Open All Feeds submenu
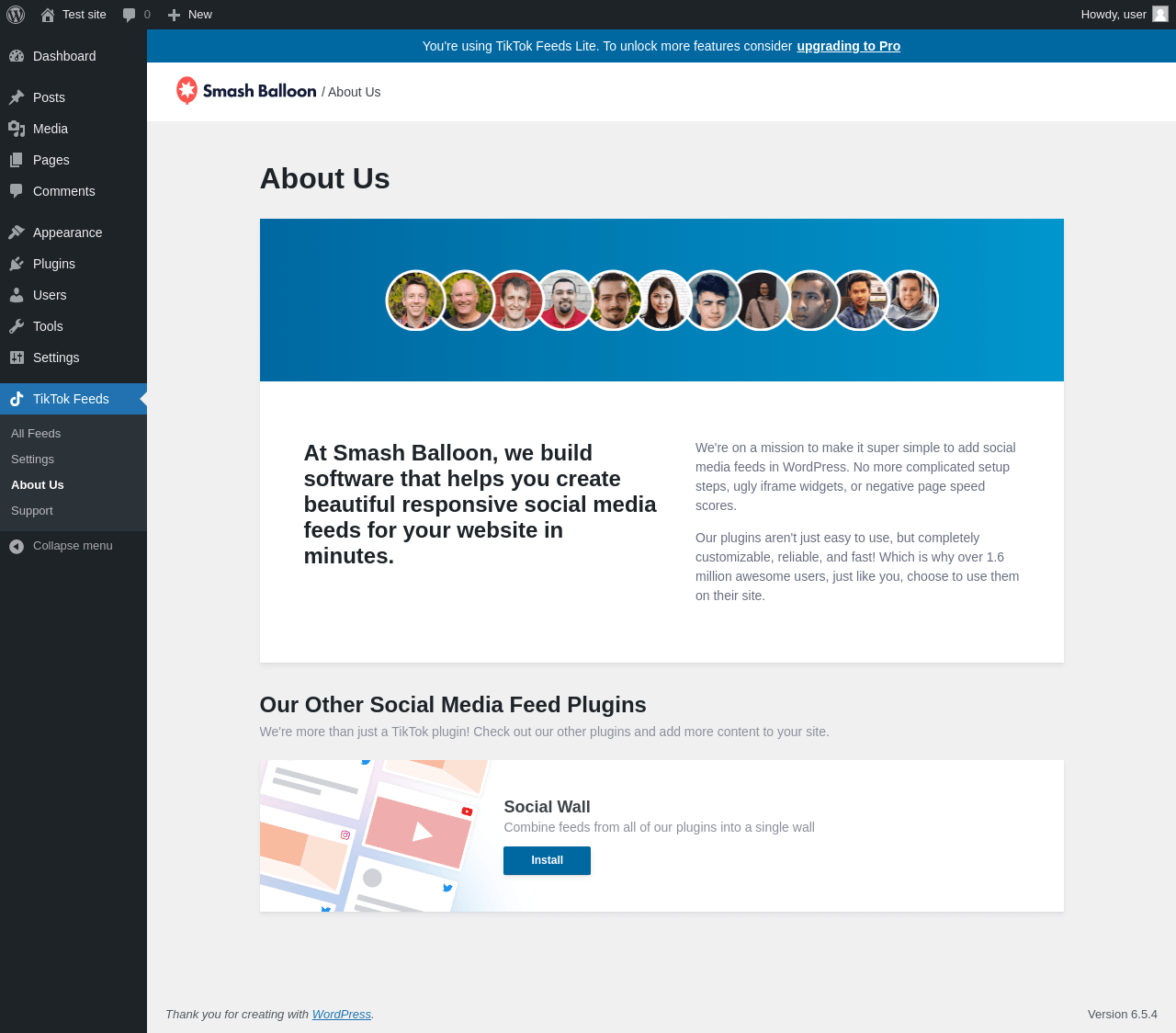This screenshot has width=1176, height=1033. tap(36, 434)
